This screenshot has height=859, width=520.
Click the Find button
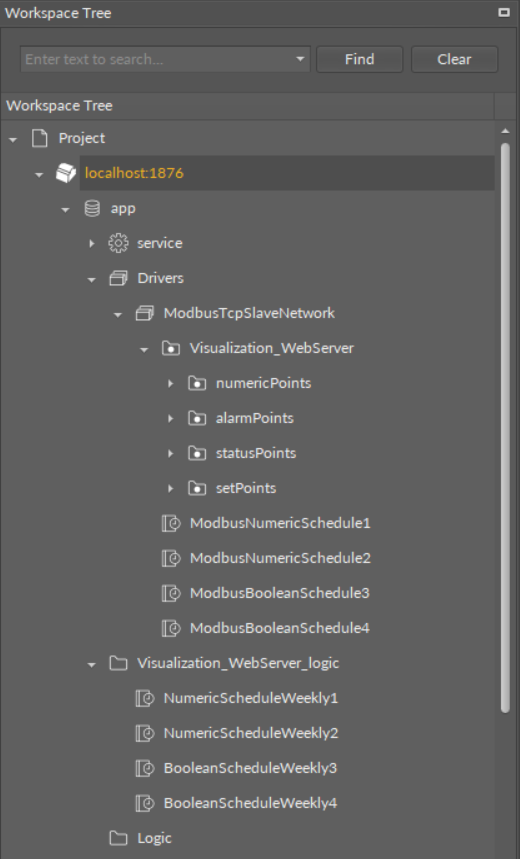[359, 59]
